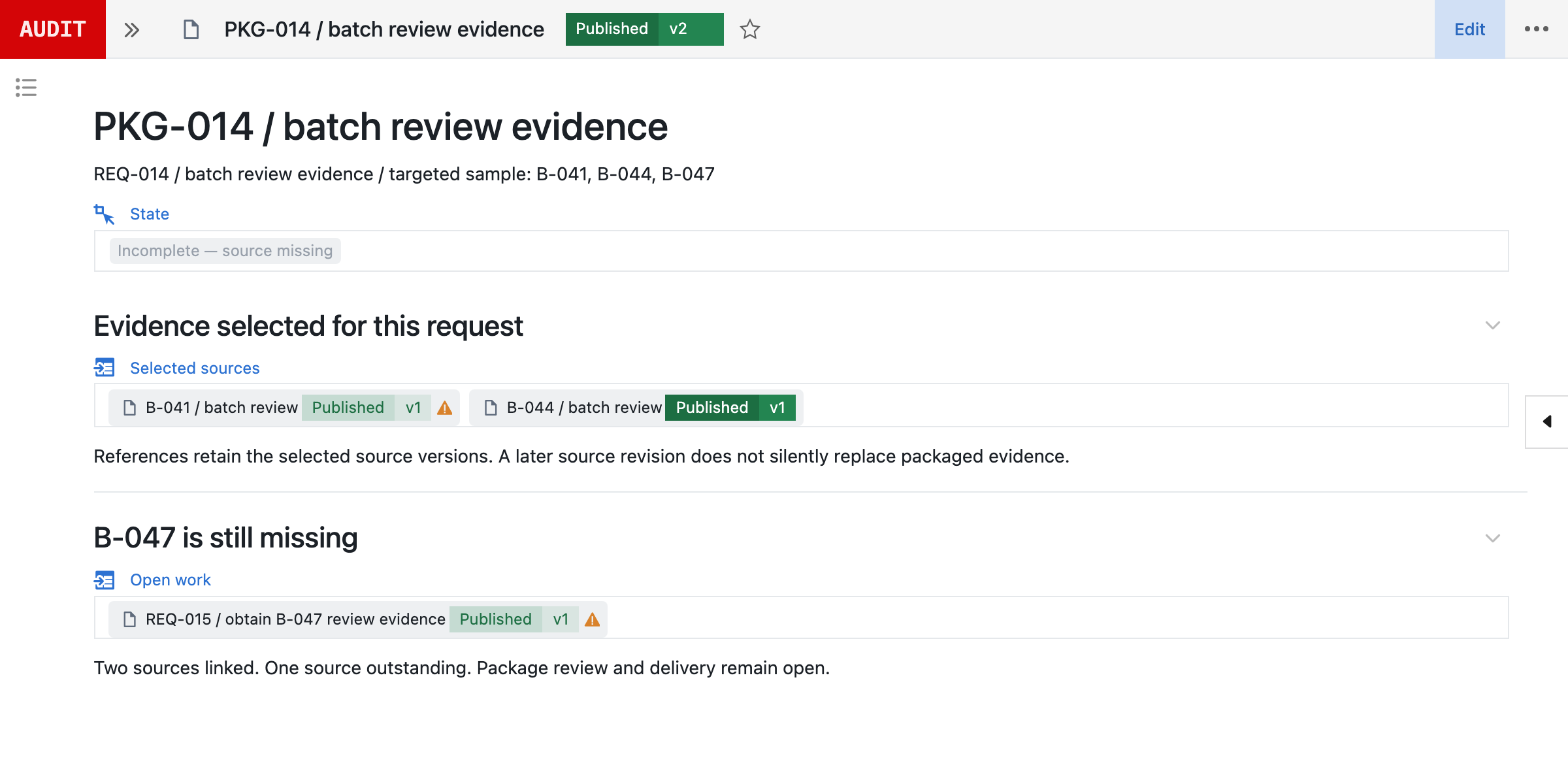Viewport: 1568px width, 784px height.
Task: Click the warning triangle on REQ-015 reference
Action: coord(593,620)
